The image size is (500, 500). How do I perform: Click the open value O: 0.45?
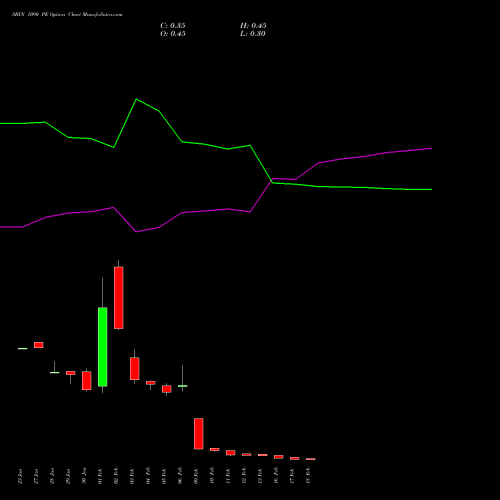[x=173, y=34]
